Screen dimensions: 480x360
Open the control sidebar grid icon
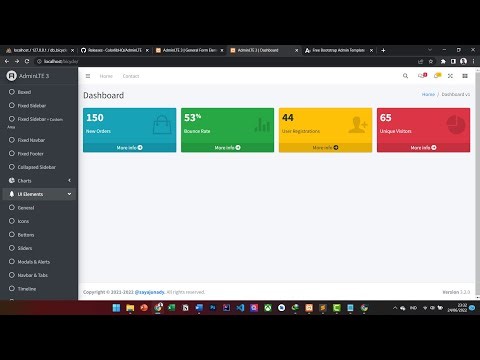click(x=465, y=76)
